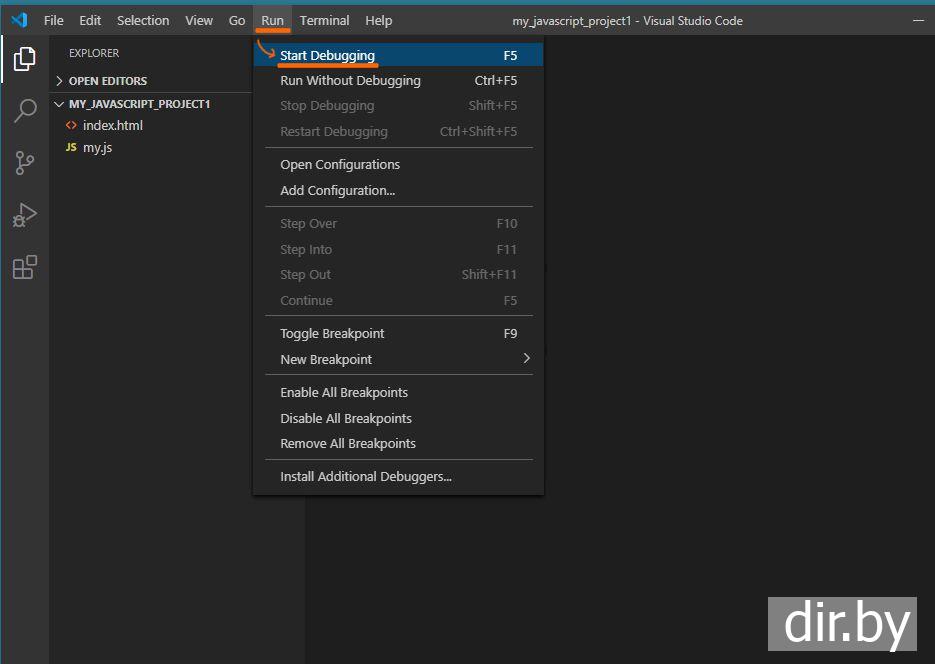This screenshot has height=664, width=935.
Task: Open the Terminal menu
Action: tap(324, 20)
